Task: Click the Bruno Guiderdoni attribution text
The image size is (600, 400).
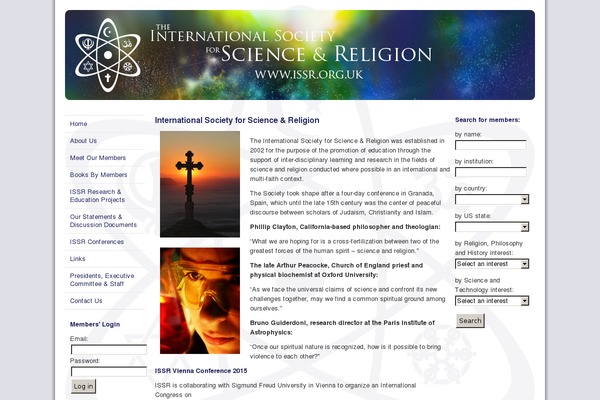Action: [342, 328]
